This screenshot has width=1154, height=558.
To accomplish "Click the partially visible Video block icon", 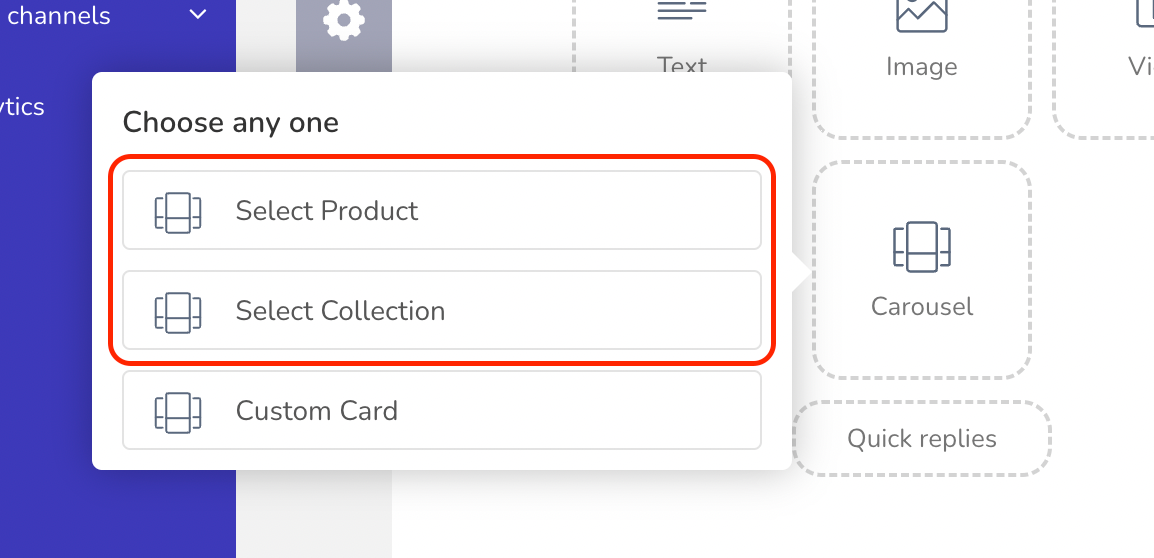I will (1145, 15).
